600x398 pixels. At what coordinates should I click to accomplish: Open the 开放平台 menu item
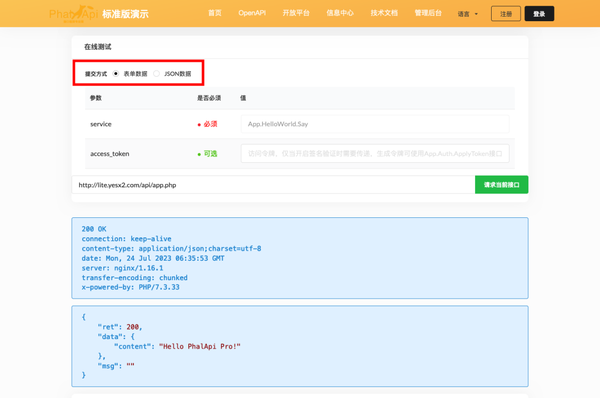pos(296,13)
